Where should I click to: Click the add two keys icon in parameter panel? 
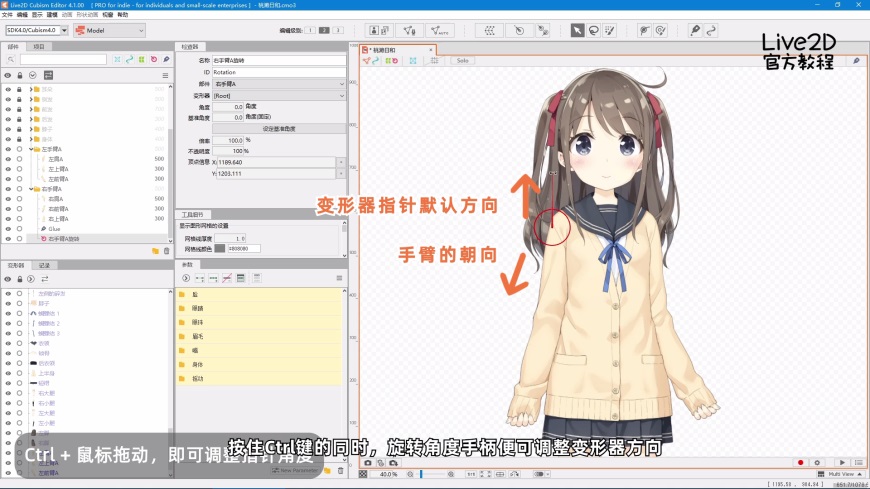tap(200, 278)
